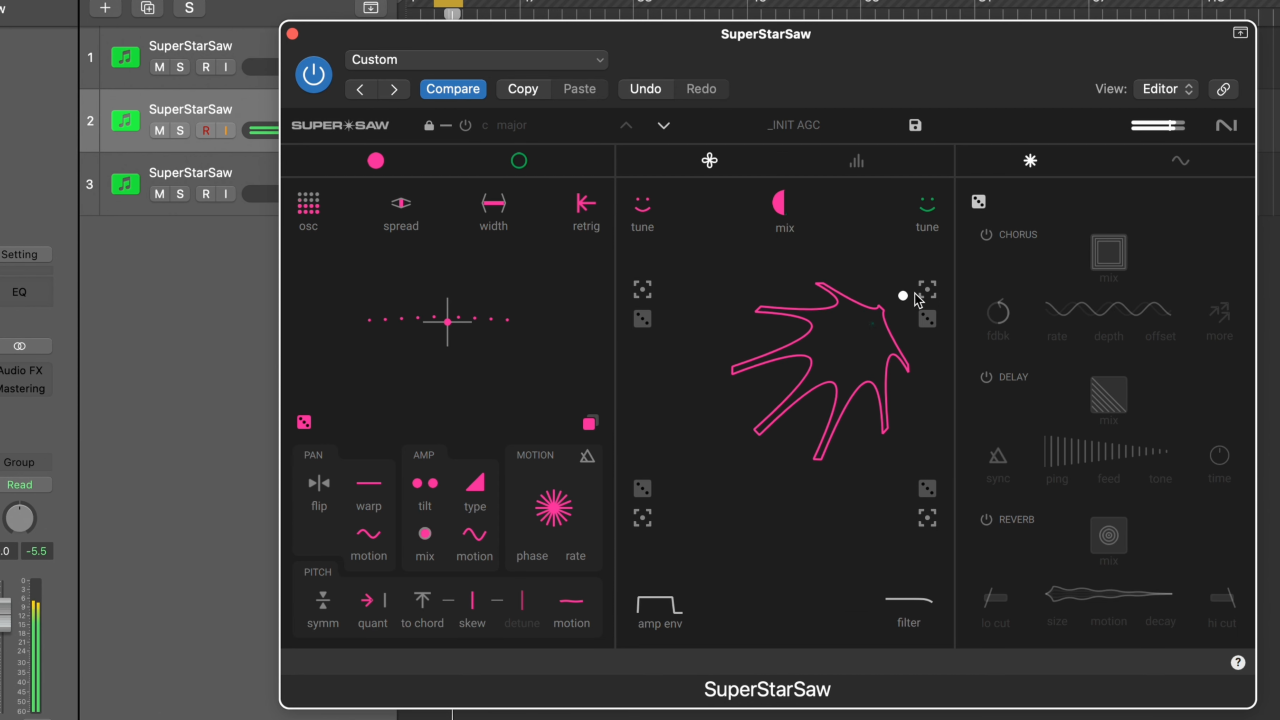Click the pitch skew icon
Screen dimensions: 1280x720
(x=472, y=600)
